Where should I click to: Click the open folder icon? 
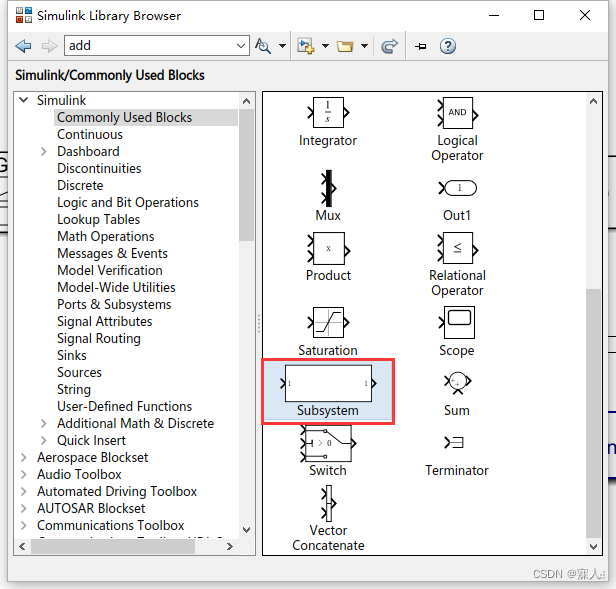tap(345, 46)
